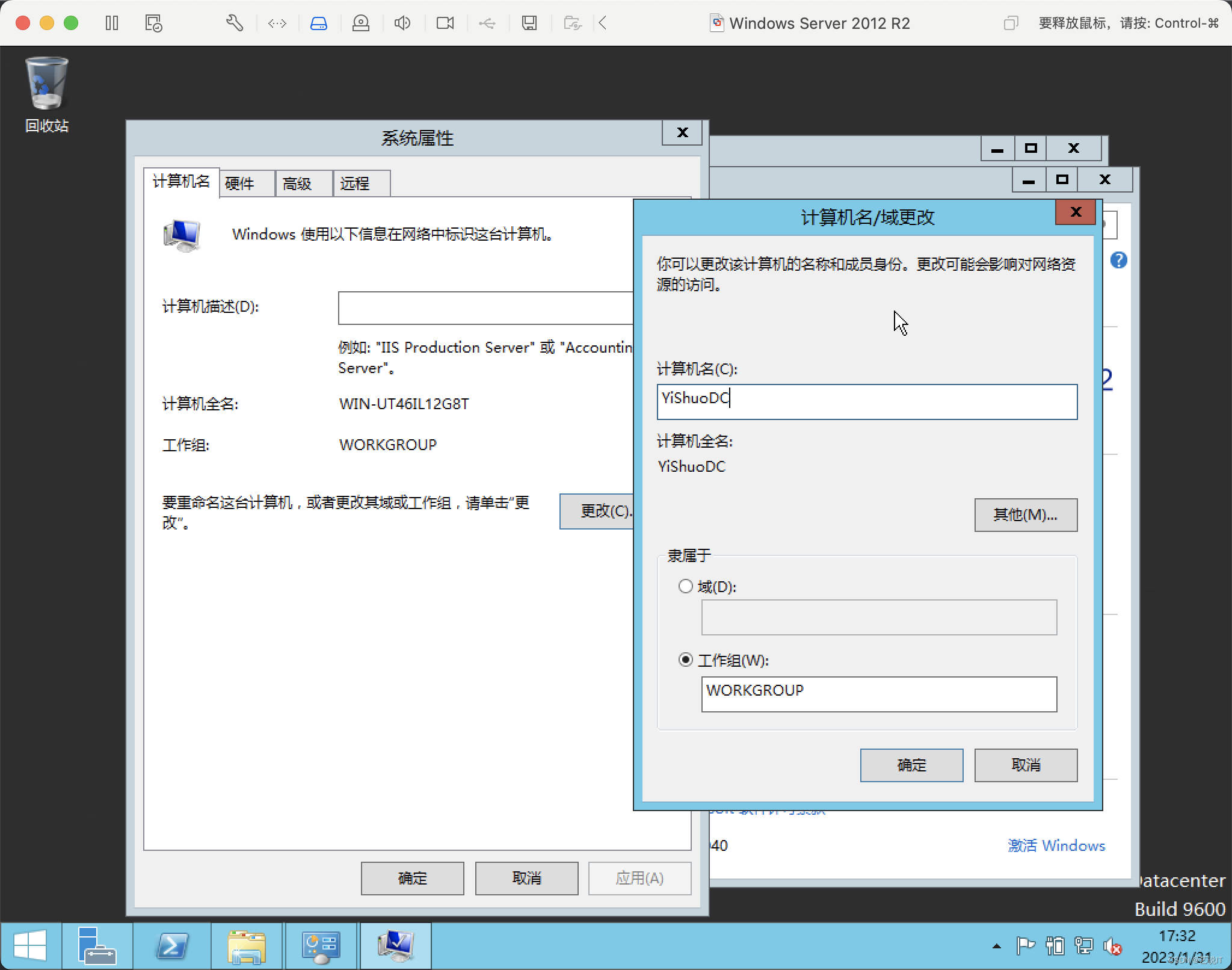Close the 系统属性 window
Viewport: 1232px width, 970px height.
point(682,133)
